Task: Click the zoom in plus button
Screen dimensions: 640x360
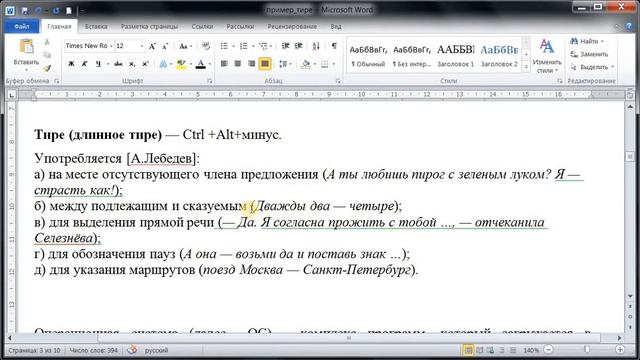Action: 620,350
